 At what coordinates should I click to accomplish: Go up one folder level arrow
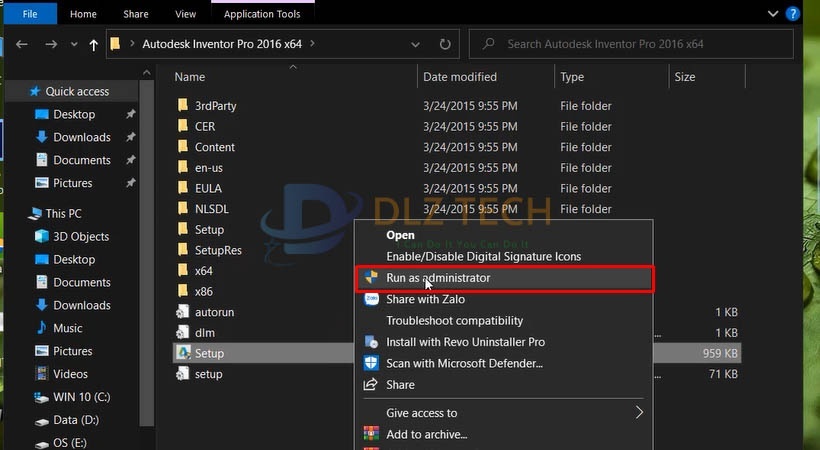point(93,45)
